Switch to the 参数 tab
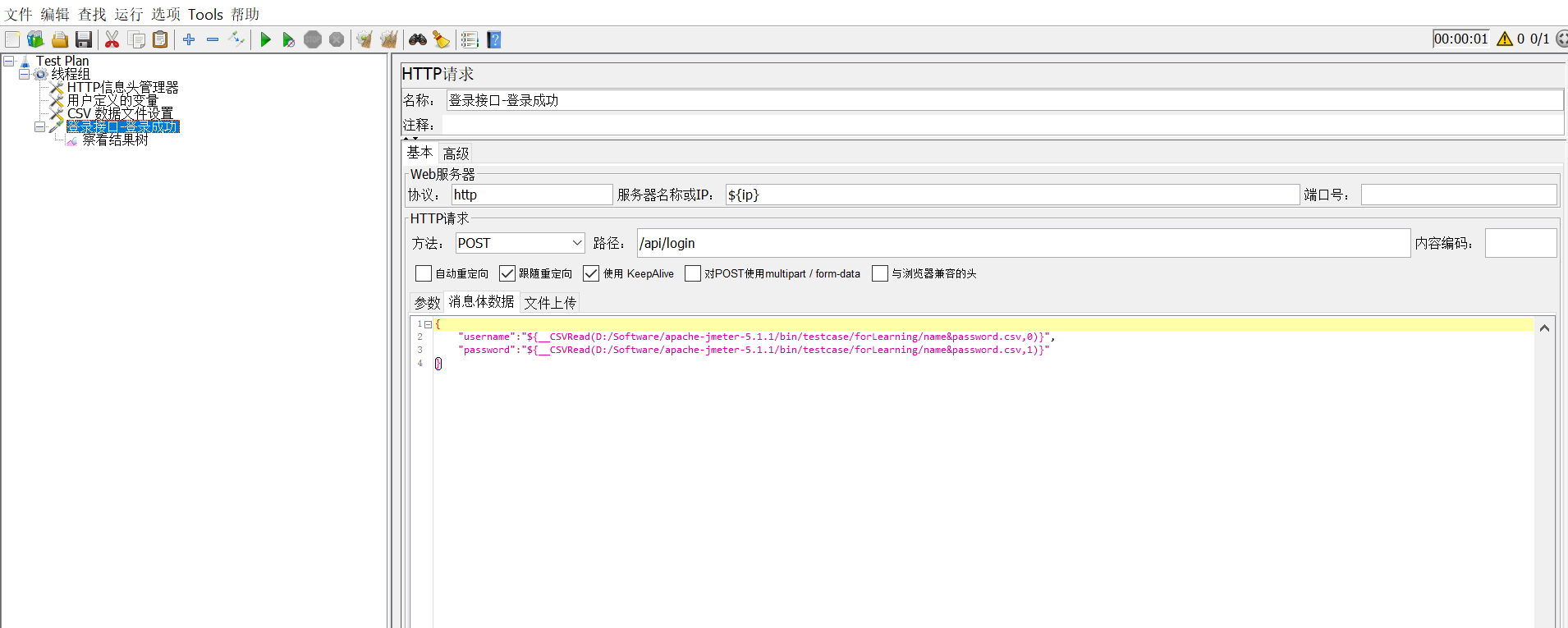This screenshot has height=628, width=1568. 427,302
